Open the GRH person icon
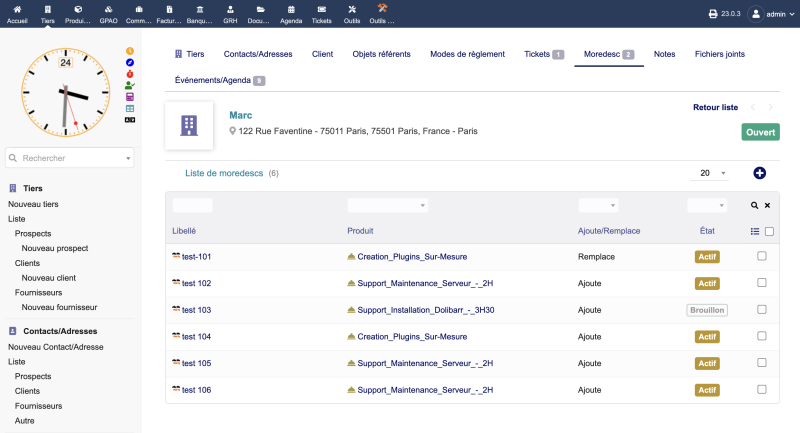The image size is (800, 433). tap(230, 9)
